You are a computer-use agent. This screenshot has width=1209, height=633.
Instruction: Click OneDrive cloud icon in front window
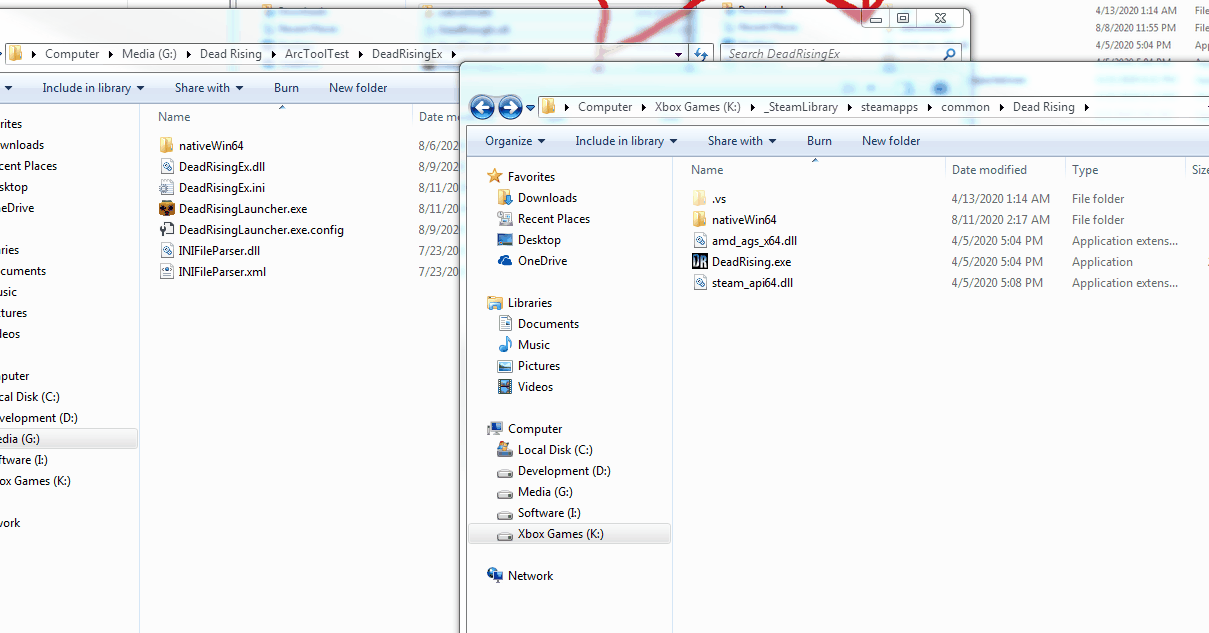pos(505,261)
